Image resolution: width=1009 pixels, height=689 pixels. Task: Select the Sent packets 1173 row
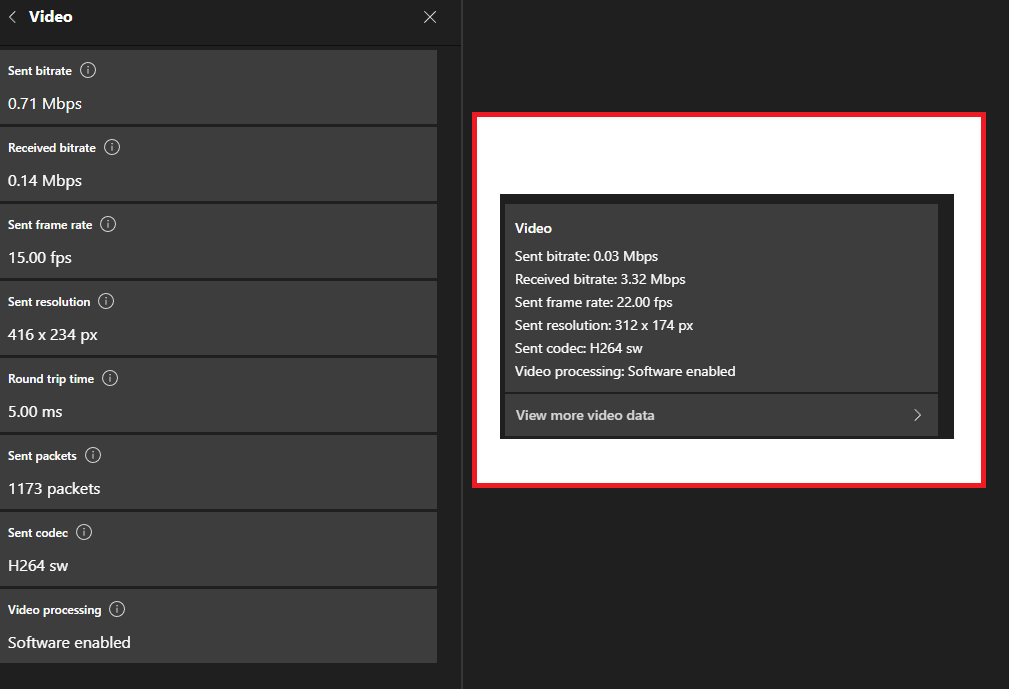220,472
